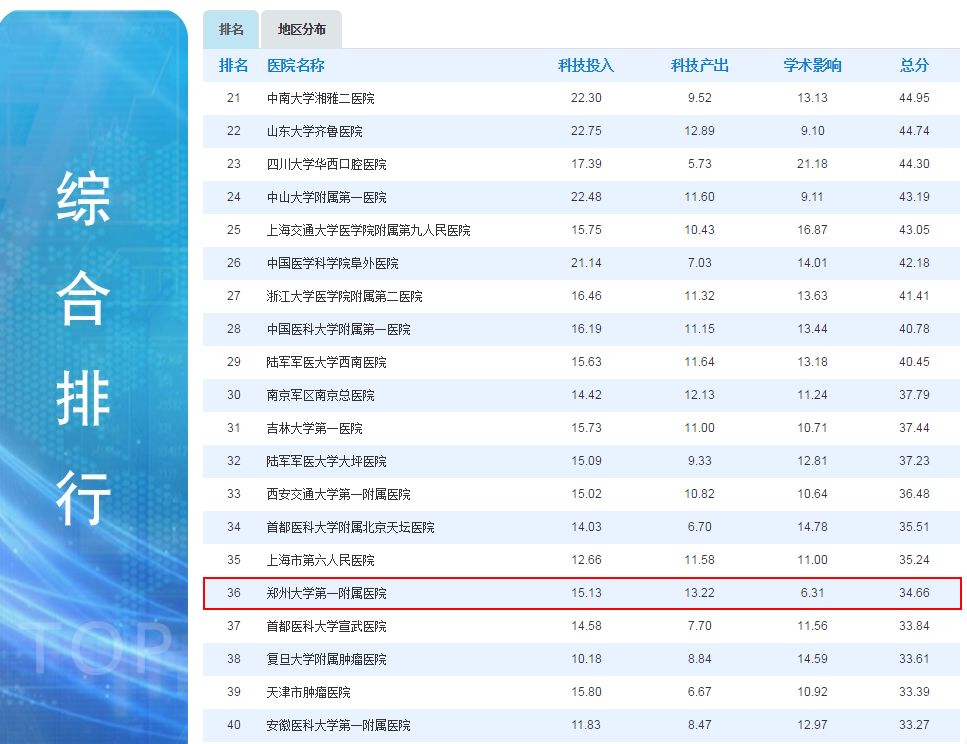Screen dimensions: 967x744
Task: Click the 学术影响 column header
Action: 812,65
